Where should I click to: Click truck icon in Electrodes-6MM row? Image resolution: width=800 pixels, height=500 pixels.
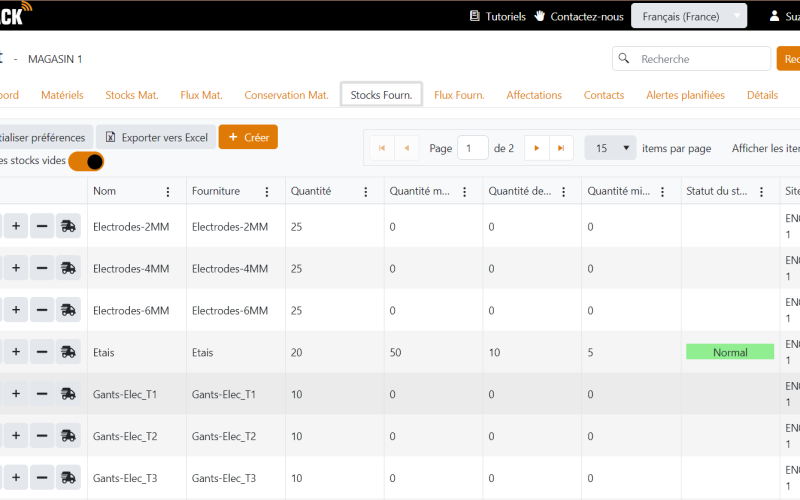pyautogui.click(x=68, y=310)
